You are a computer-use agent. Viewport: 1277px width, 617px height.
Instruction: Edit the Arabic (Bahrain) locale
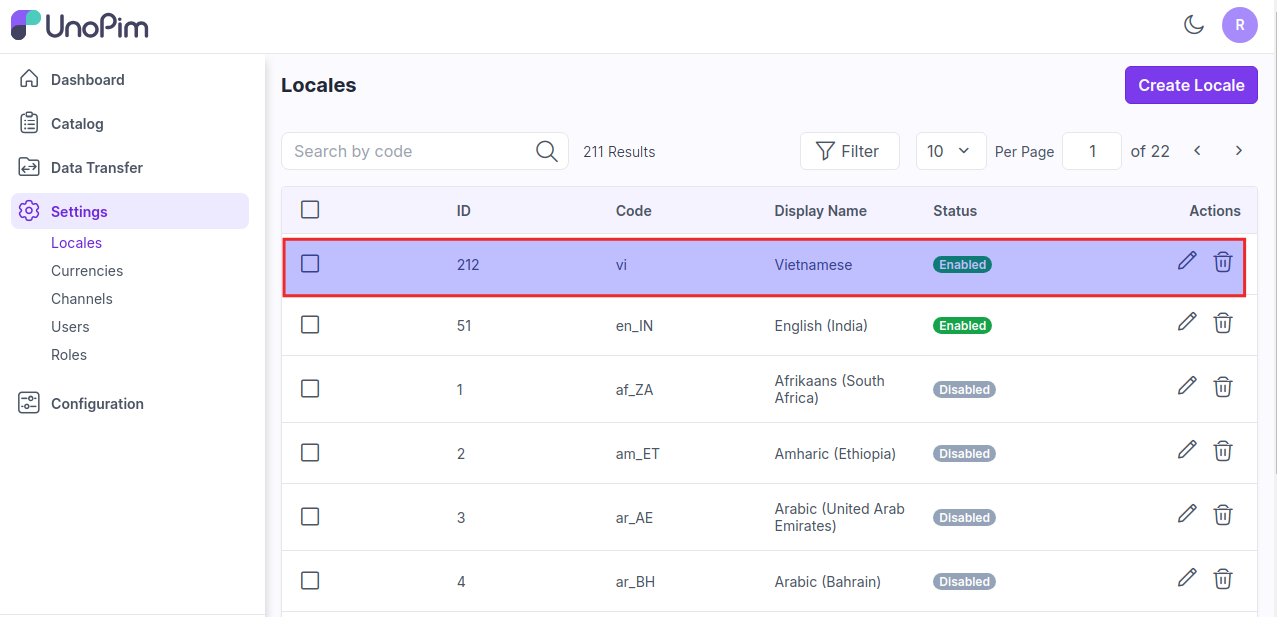click(x=1187, y=577)
